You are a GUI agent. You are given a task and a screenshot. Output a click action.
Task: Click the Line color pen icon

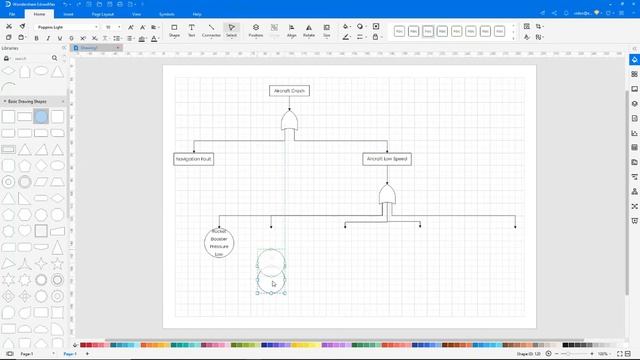(x=346, y=37)
